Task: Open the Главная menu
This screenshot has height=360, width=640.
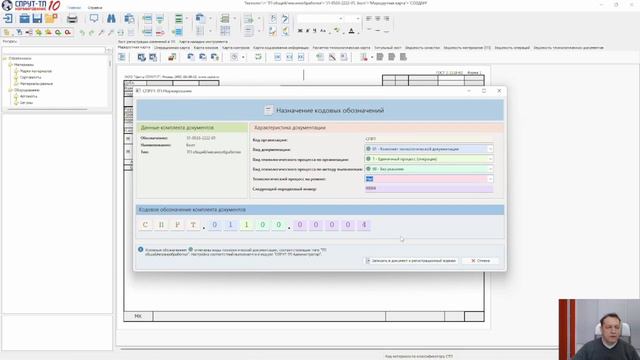Action: tap(74, 8)
